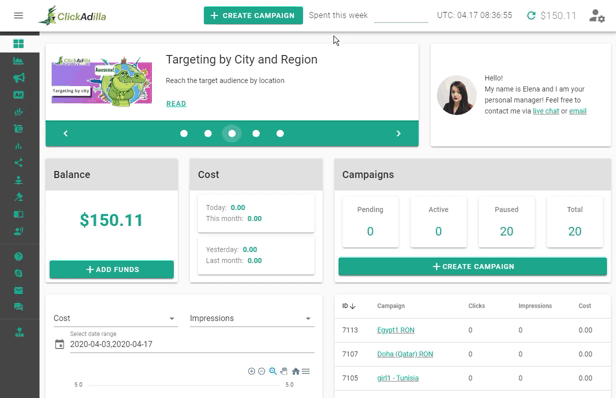
Task: Open the megaphone campaigns sidebar icon
Action: tap(18, 78)
